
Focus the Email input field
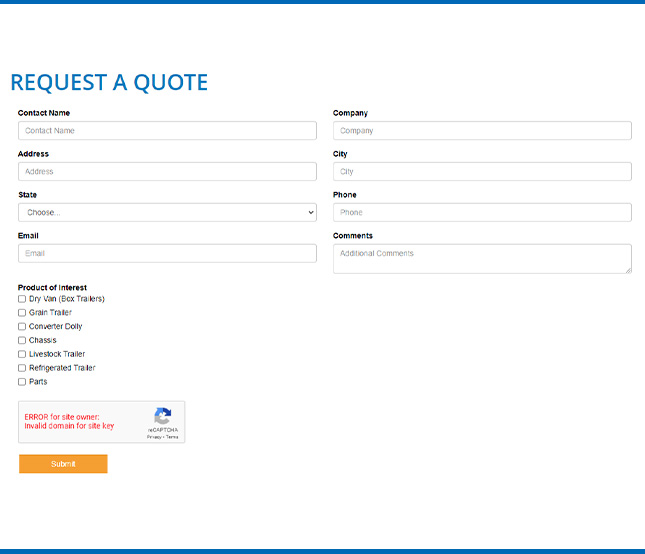point(167,254)
